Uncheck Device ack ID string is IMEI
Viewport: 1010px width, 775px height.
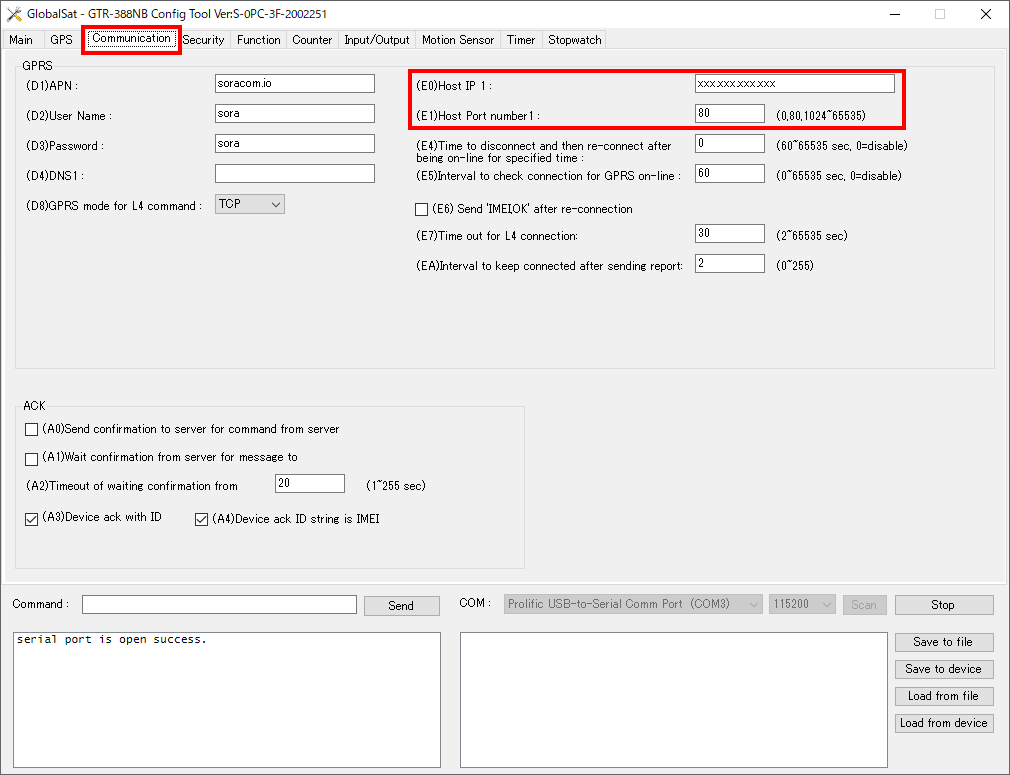(201, 519)
